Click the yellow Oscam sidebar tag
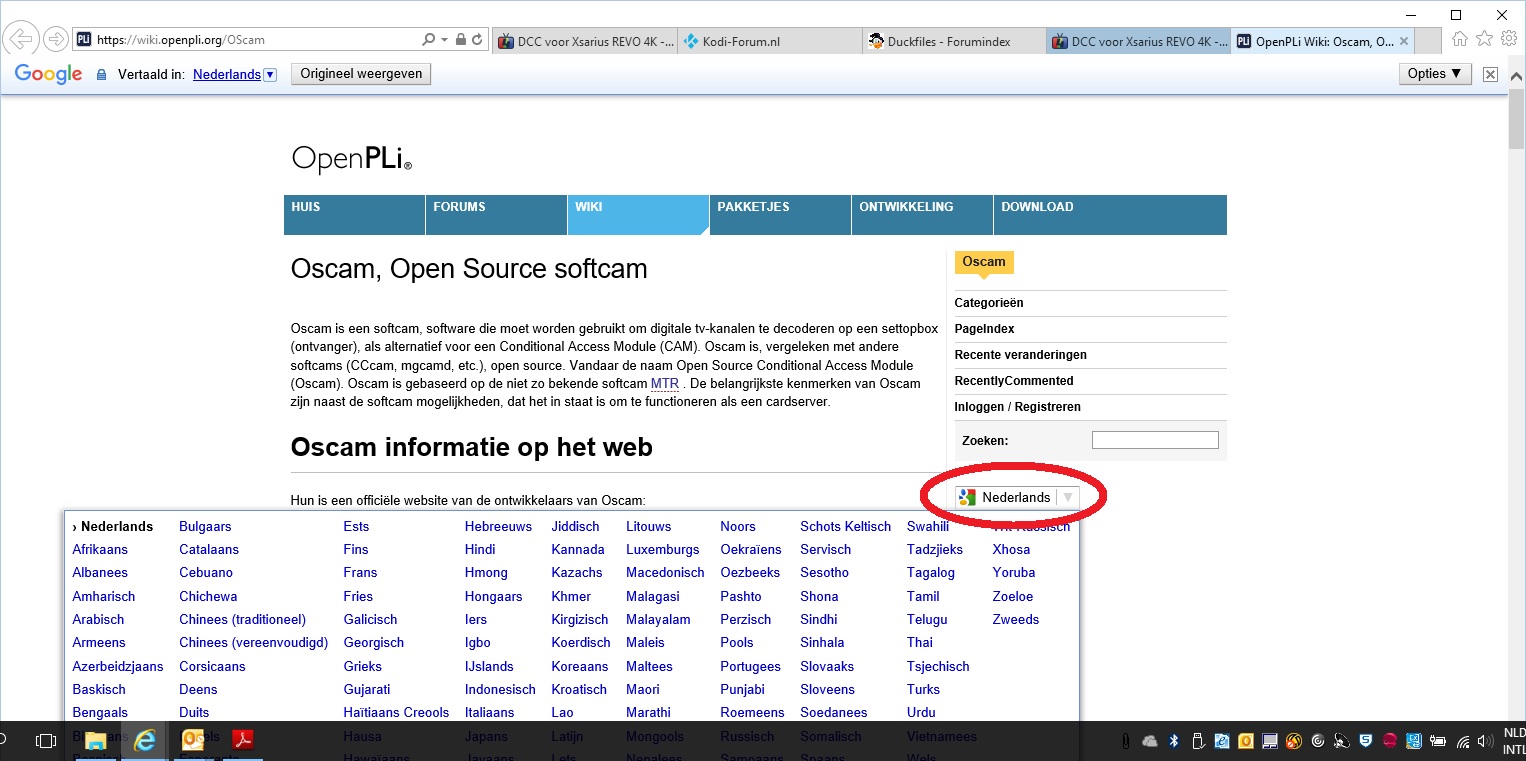Screen dimensions: 1526x761 (x=984, y=262)
